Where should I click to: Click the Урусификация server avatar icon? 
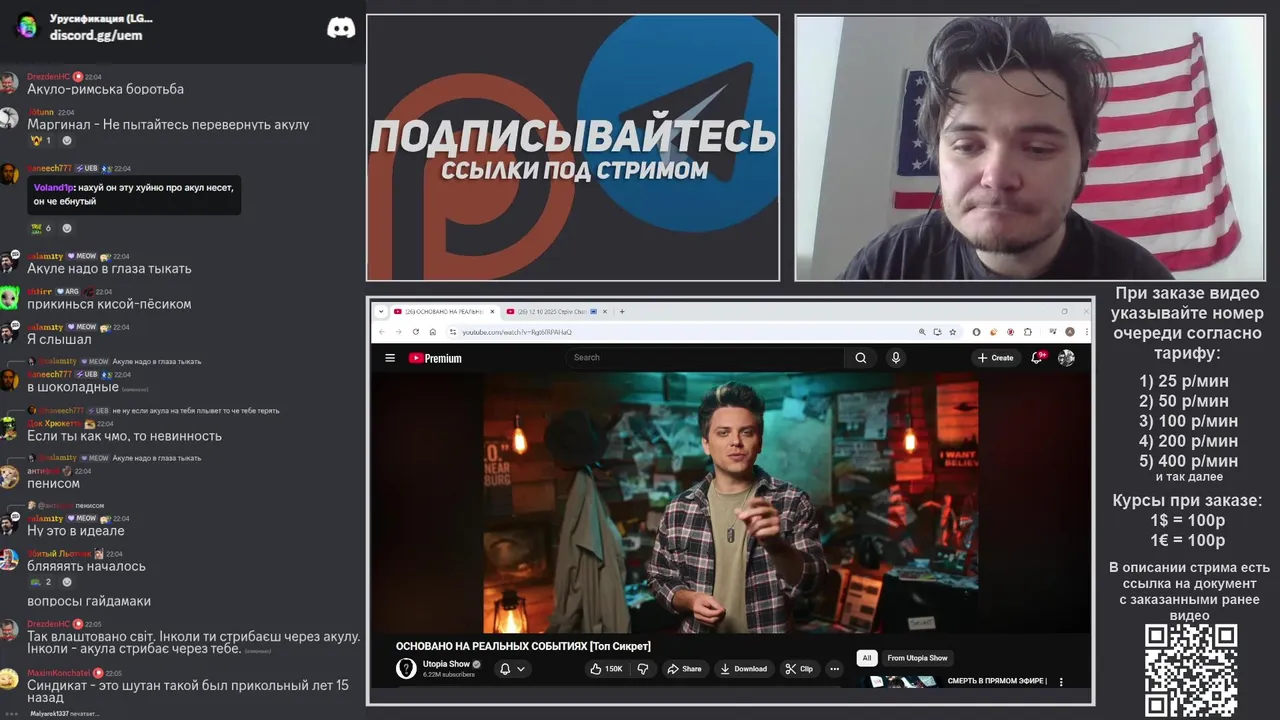pos(27,27)
